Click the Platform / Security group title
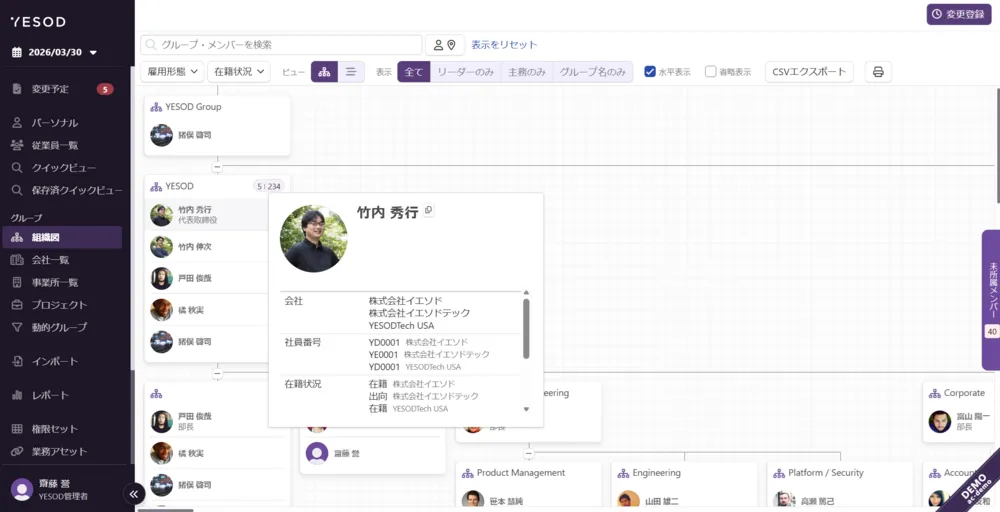The image size is (1000, 512). click(x=826, y=473)
